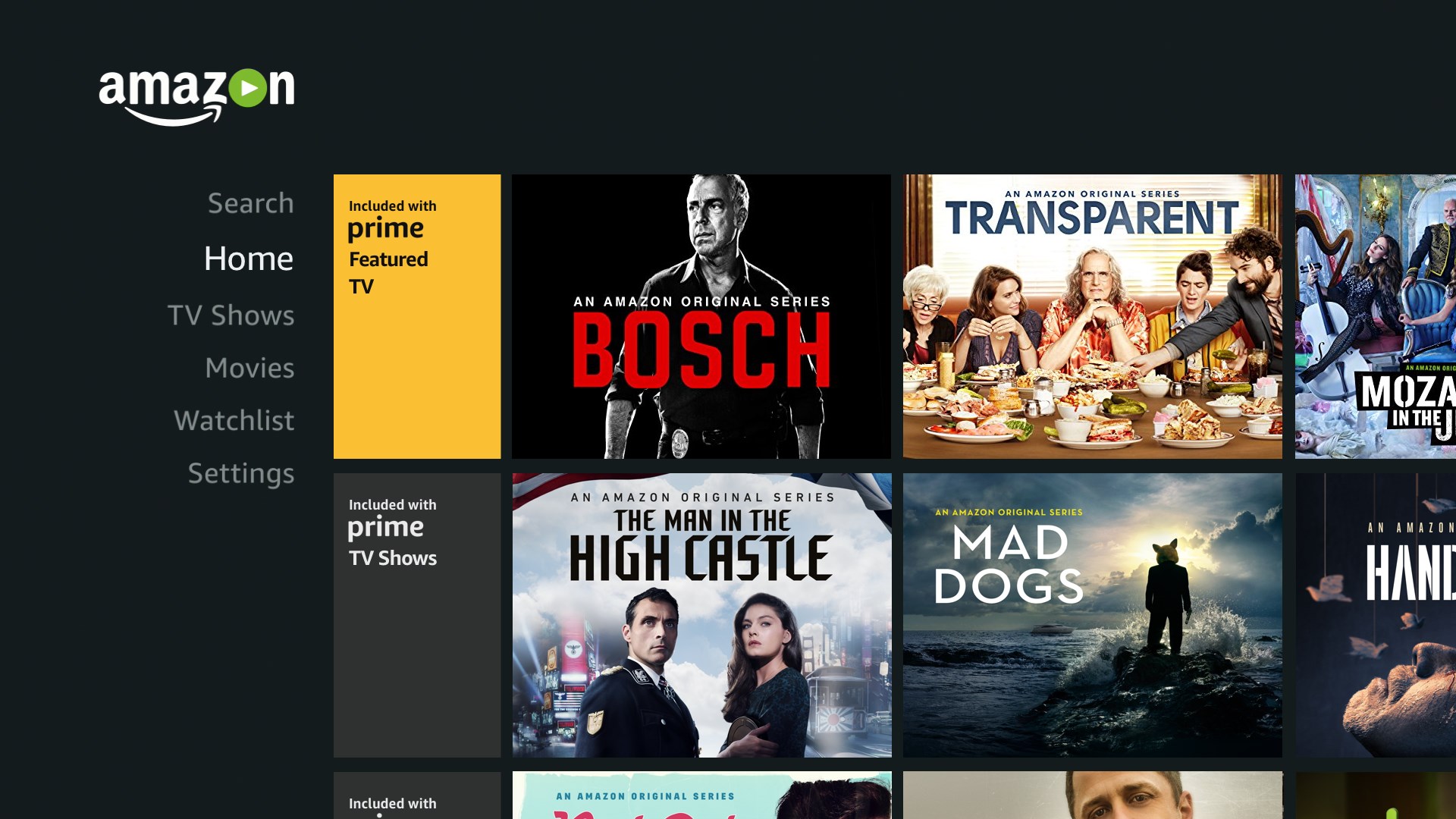1456x819 pixels.
Task: Click the play button icon in Amazon logo
Action: click(252, 87)
